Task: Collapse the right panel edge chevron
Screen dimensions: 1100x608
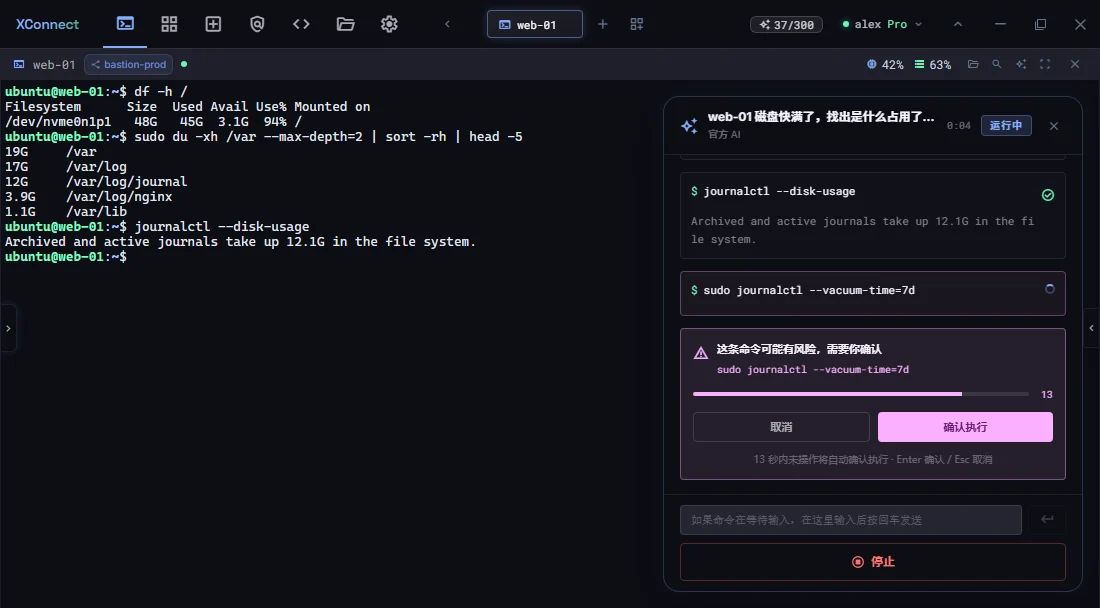Action: [1092, 328]
